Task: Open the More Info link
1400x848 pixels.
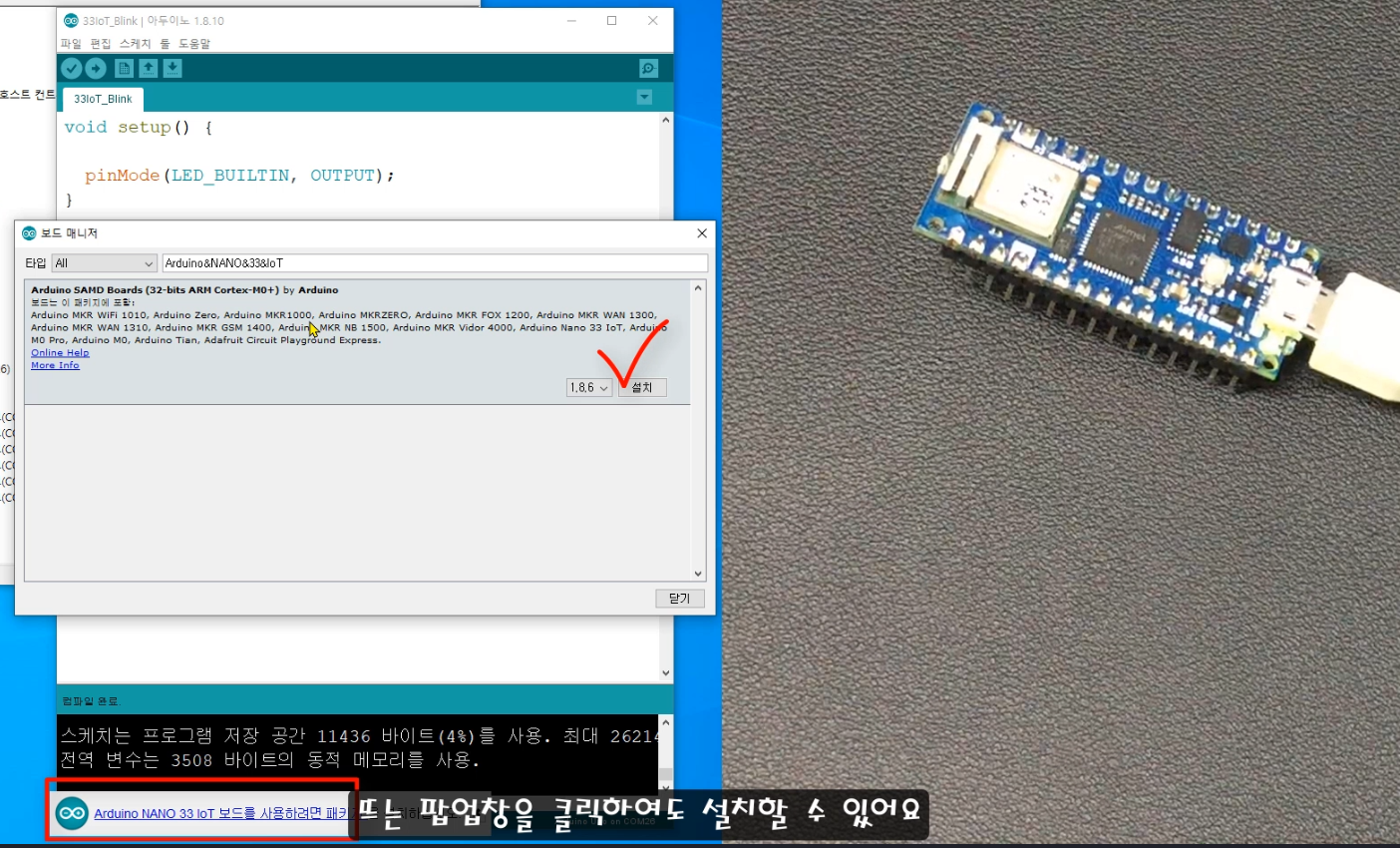Action: pos(55,365)
